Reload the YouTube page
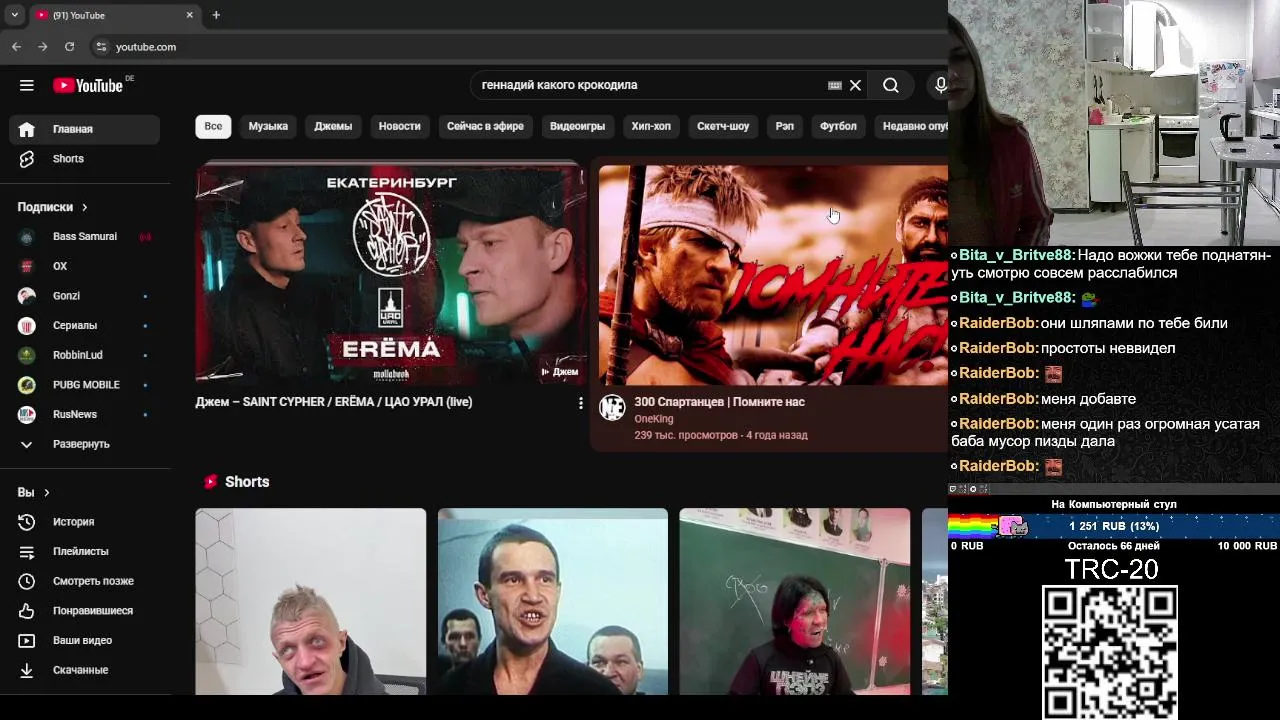 tap(69, 47)
